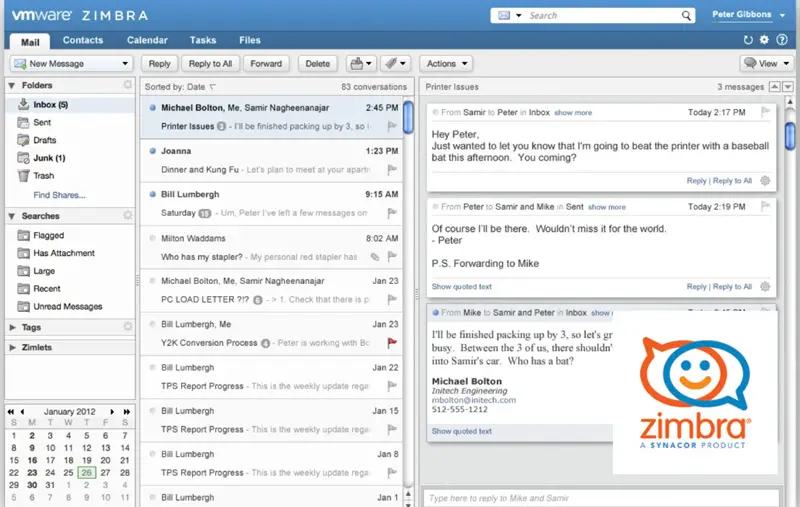Click the Reply to All toolbar button
Screen dimensions: 800x507
(x=210, y=64)
